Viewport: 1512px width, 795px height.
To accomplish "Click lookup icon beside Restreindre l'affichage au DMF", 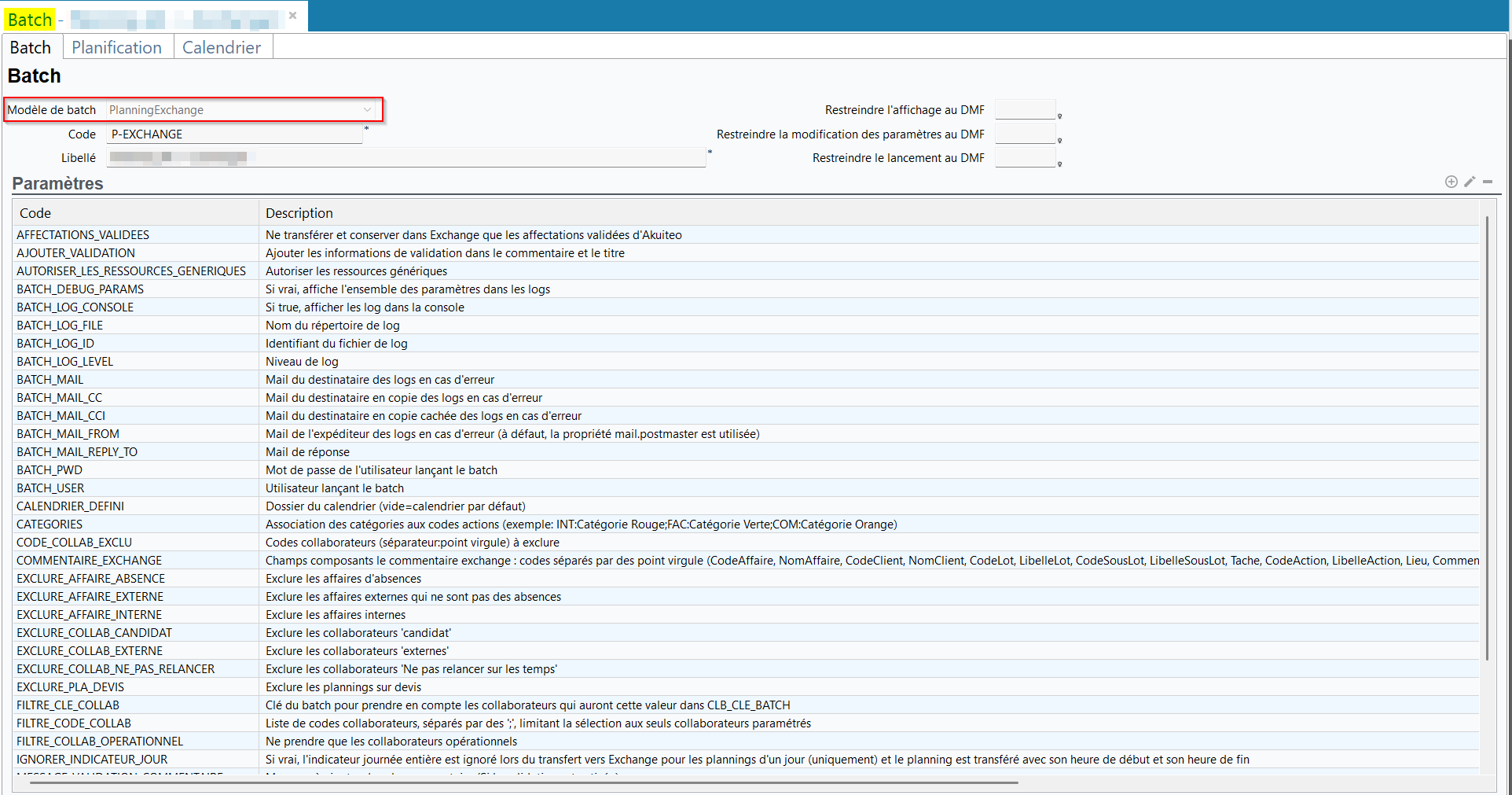I will (1059, 116).
